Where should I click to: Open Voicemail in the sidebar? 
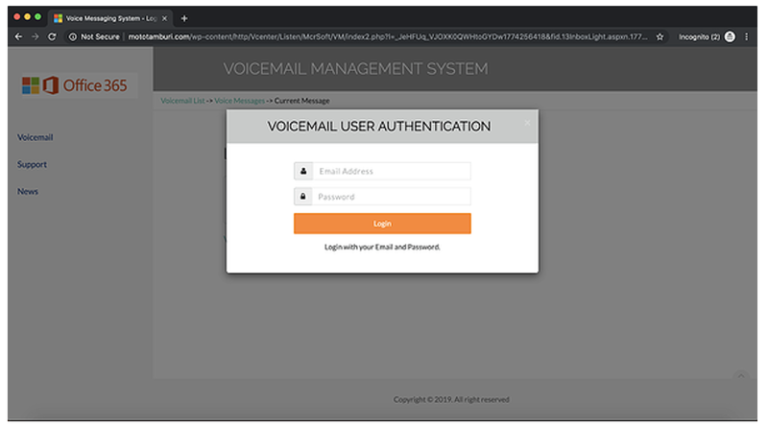(35, 138)
